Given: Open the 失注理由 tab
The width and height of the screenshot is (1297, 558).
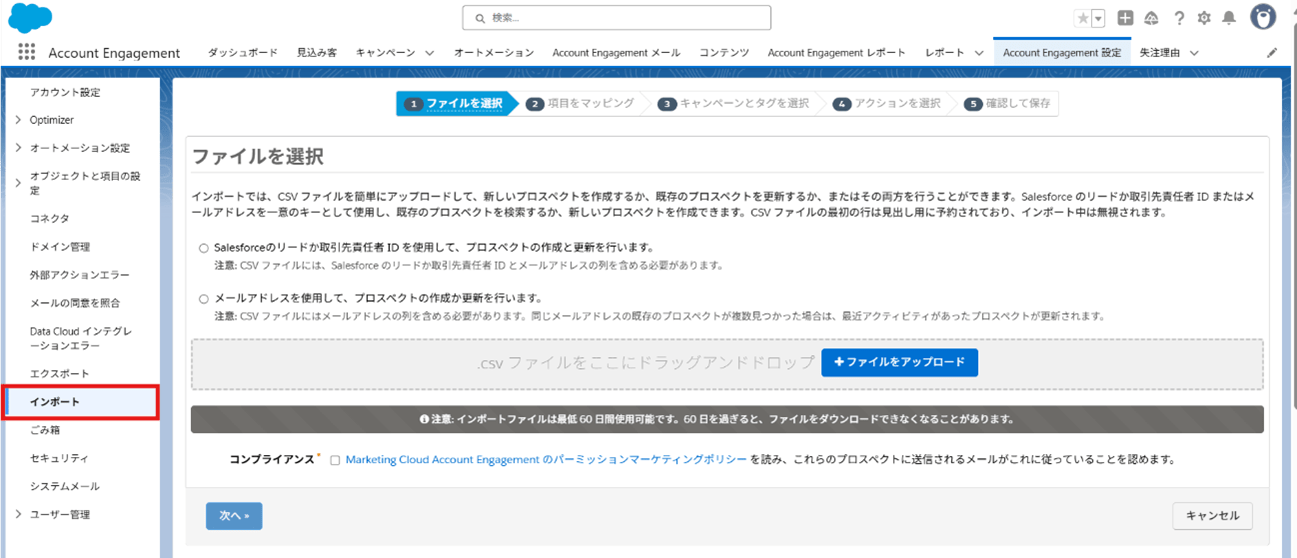Looking at the screenshot, I should pos(1159,53).
